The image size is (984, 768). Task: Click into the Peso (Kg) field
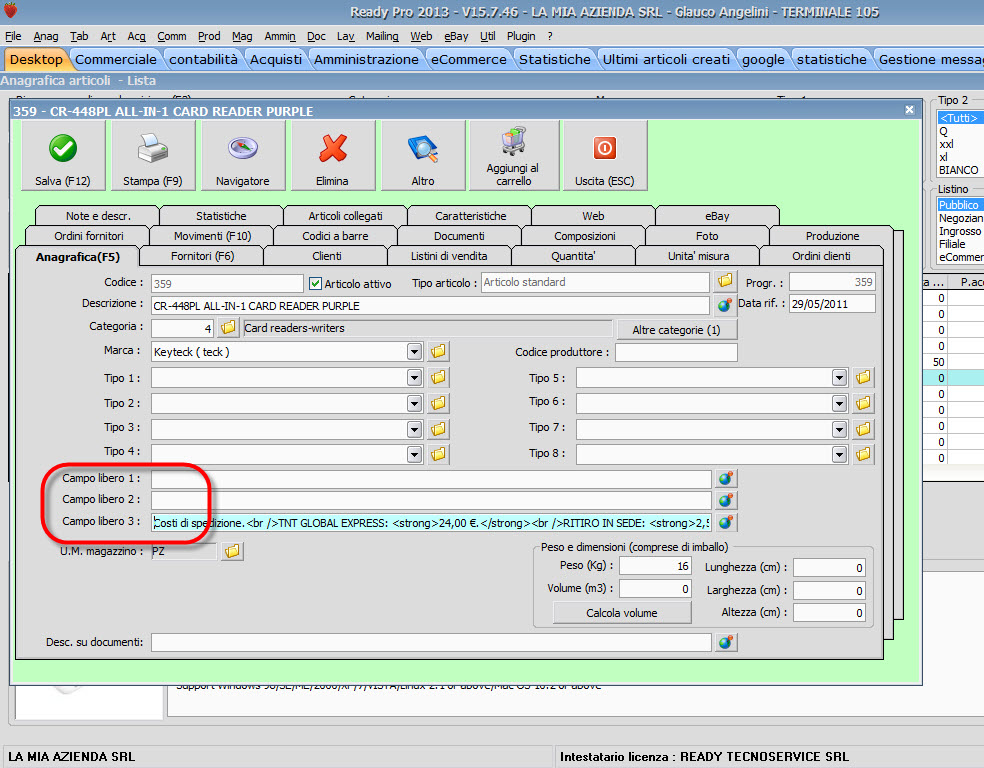pyautogui.click(x=655, y=566)
